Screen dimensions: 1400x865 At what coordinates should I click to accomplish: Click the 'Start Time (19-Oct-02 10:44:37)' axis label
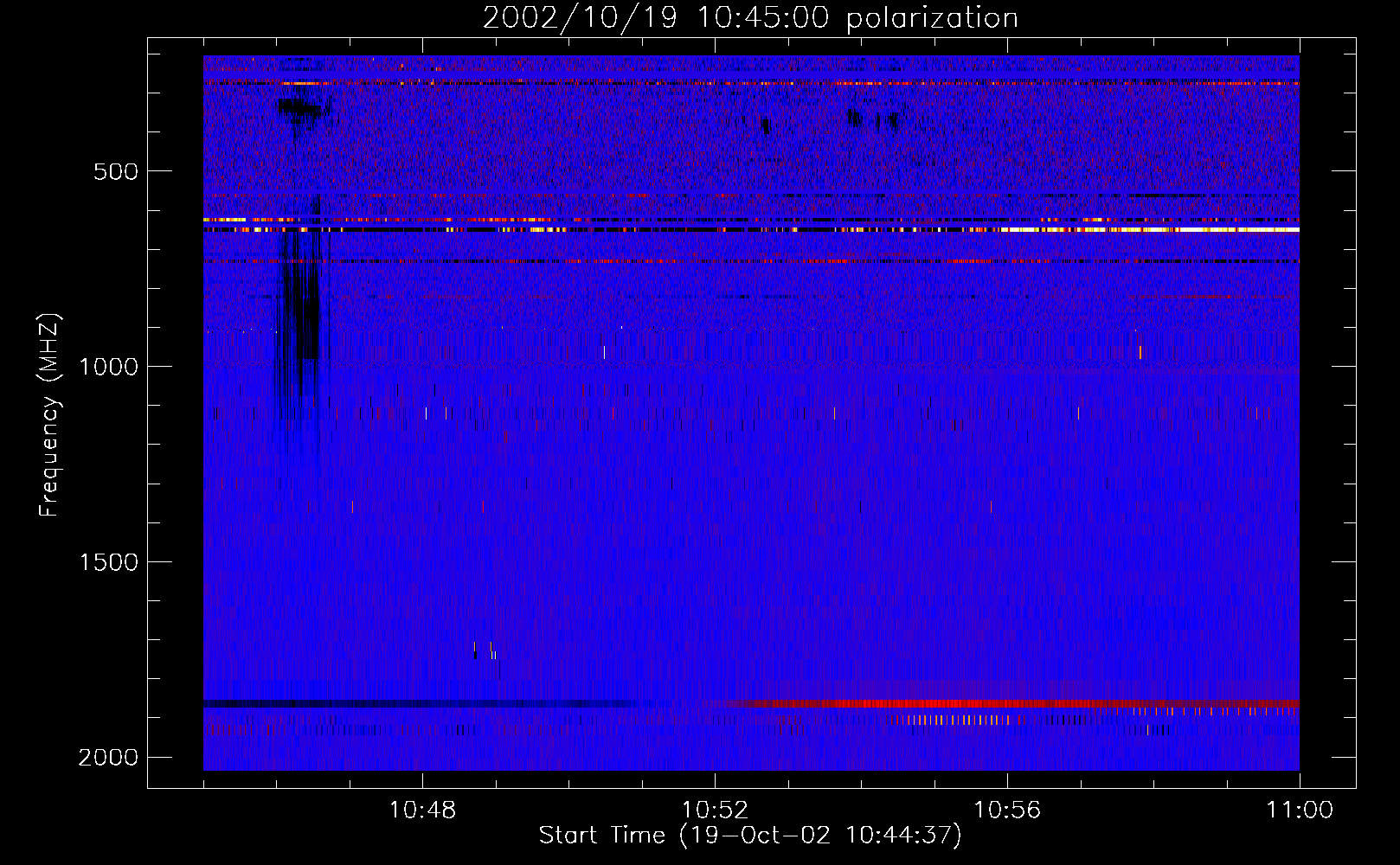(x=750, y=836)
